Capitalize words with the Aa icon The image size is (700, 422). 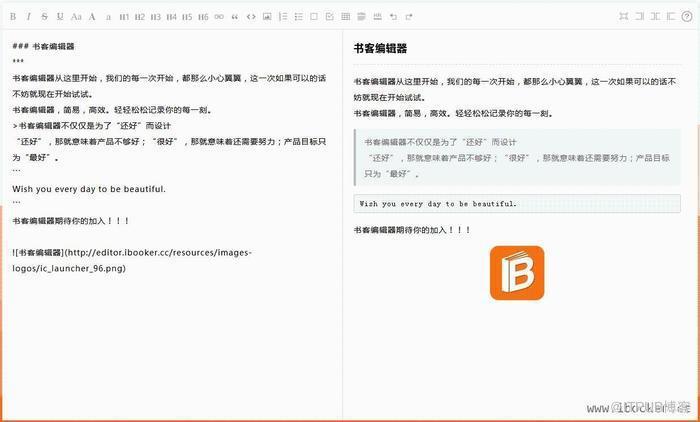[76, 17]
